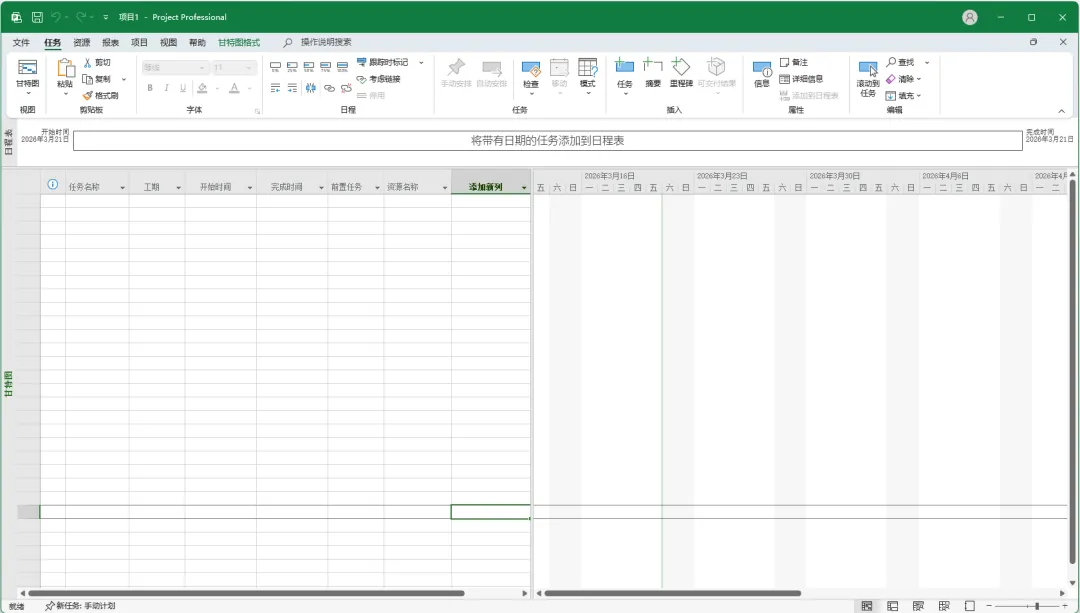The height and width of the screenshot is (613, 1080).
Task: Open task Information (信息)
Action: click(762, 73)
